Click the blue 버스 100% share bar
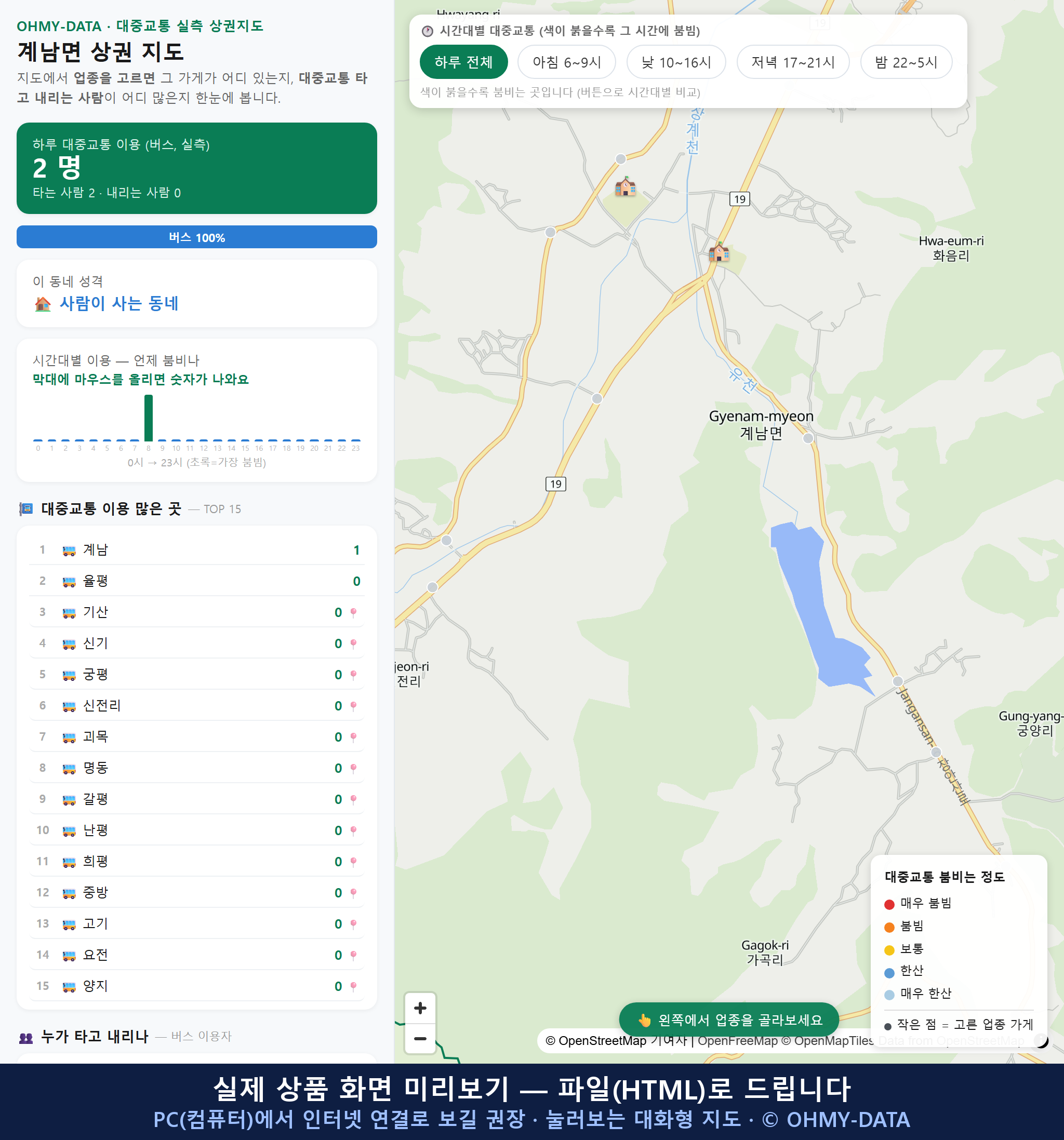The height and width of the screenshot is (1140, 1064). (x=197, y=237)
